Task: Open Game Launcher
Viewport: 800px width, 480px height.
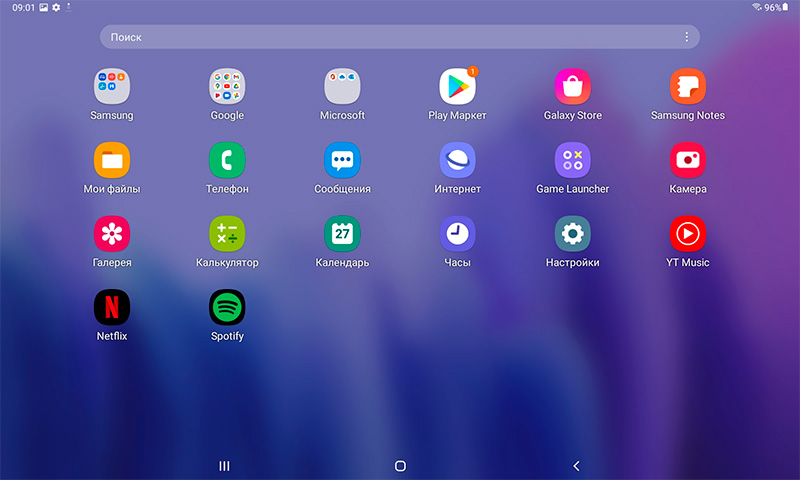Action: point(573,160)
